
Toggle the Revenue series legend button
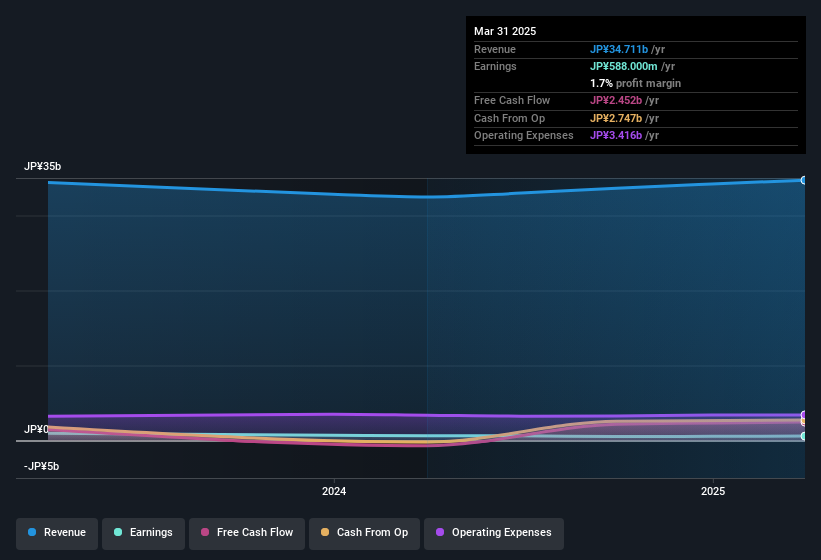click(57, 533)
